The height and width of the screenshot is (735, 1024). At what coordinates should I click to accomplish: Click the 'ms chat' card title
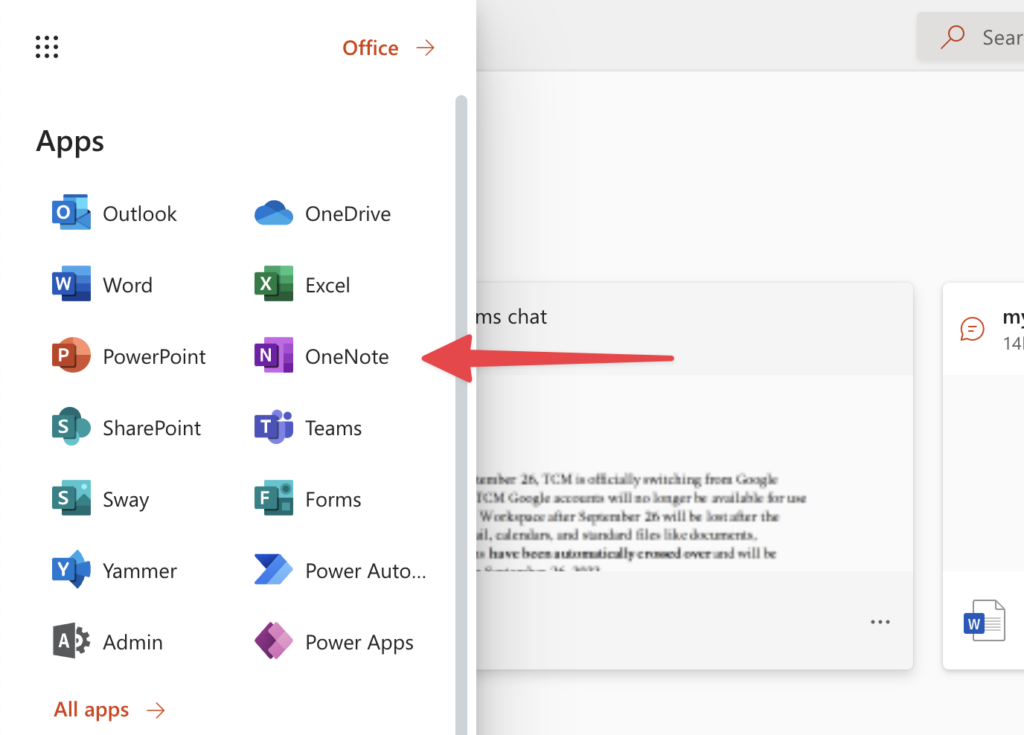[x=511, y=317]
